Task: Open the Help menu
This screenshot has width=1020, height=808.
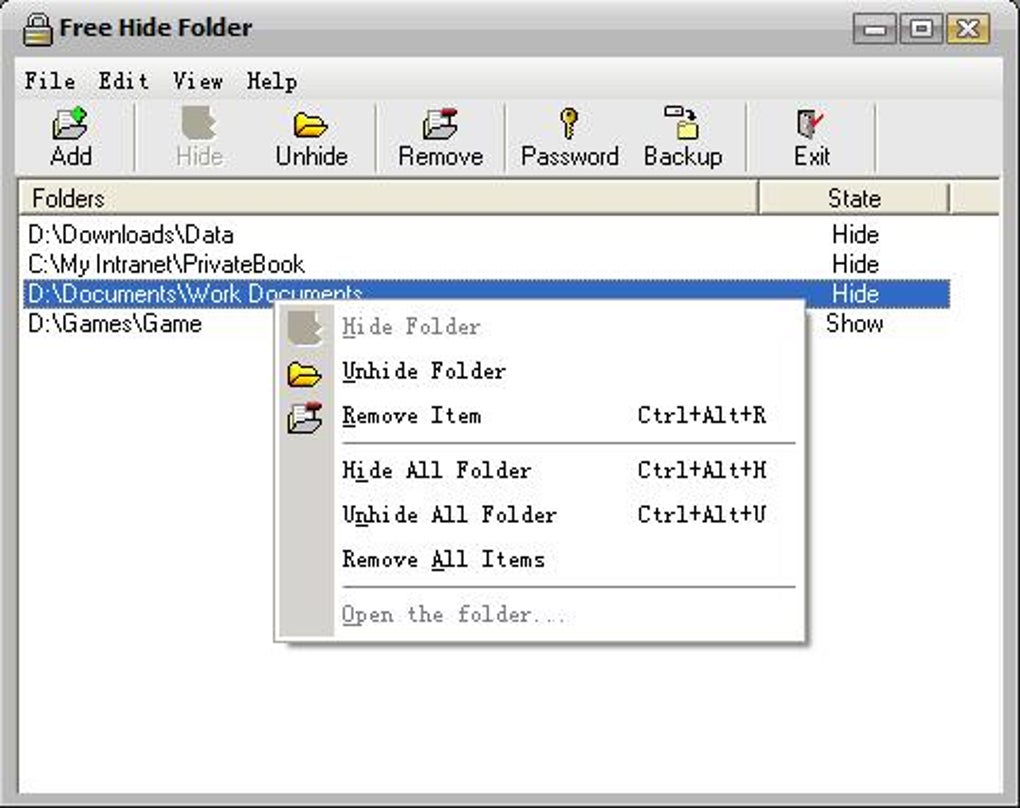Action: coord(272,81)
